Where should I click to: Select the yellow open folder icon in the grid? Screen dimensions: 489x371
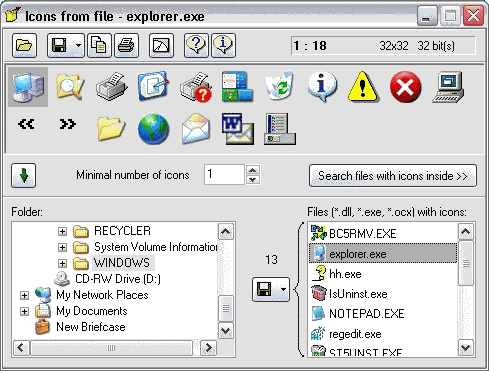(111, 128)
